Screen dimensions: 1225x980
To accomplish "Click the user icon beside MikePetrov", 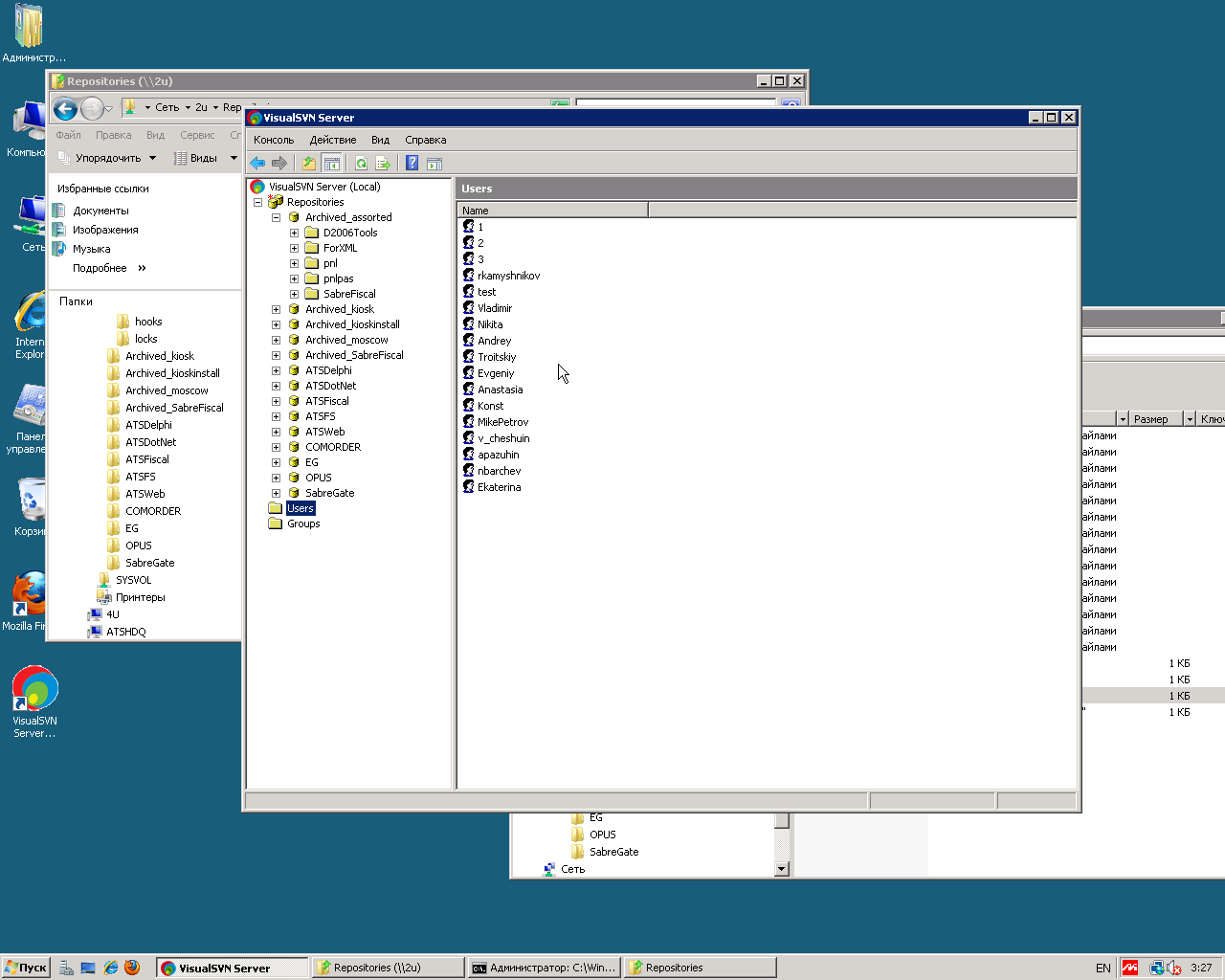I will (469, 422).
